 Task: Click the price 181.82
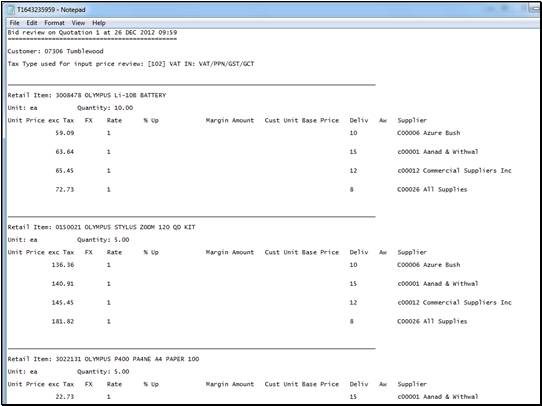click(63, 321)
